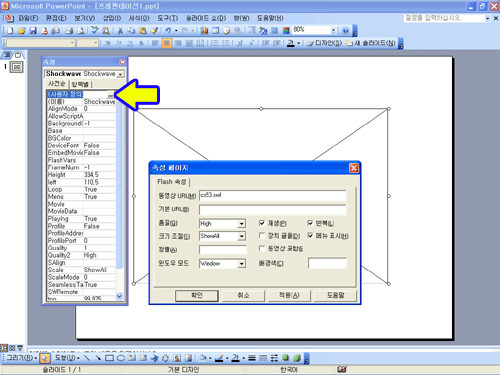Click the New blank presentation icon

pos(10,31)
